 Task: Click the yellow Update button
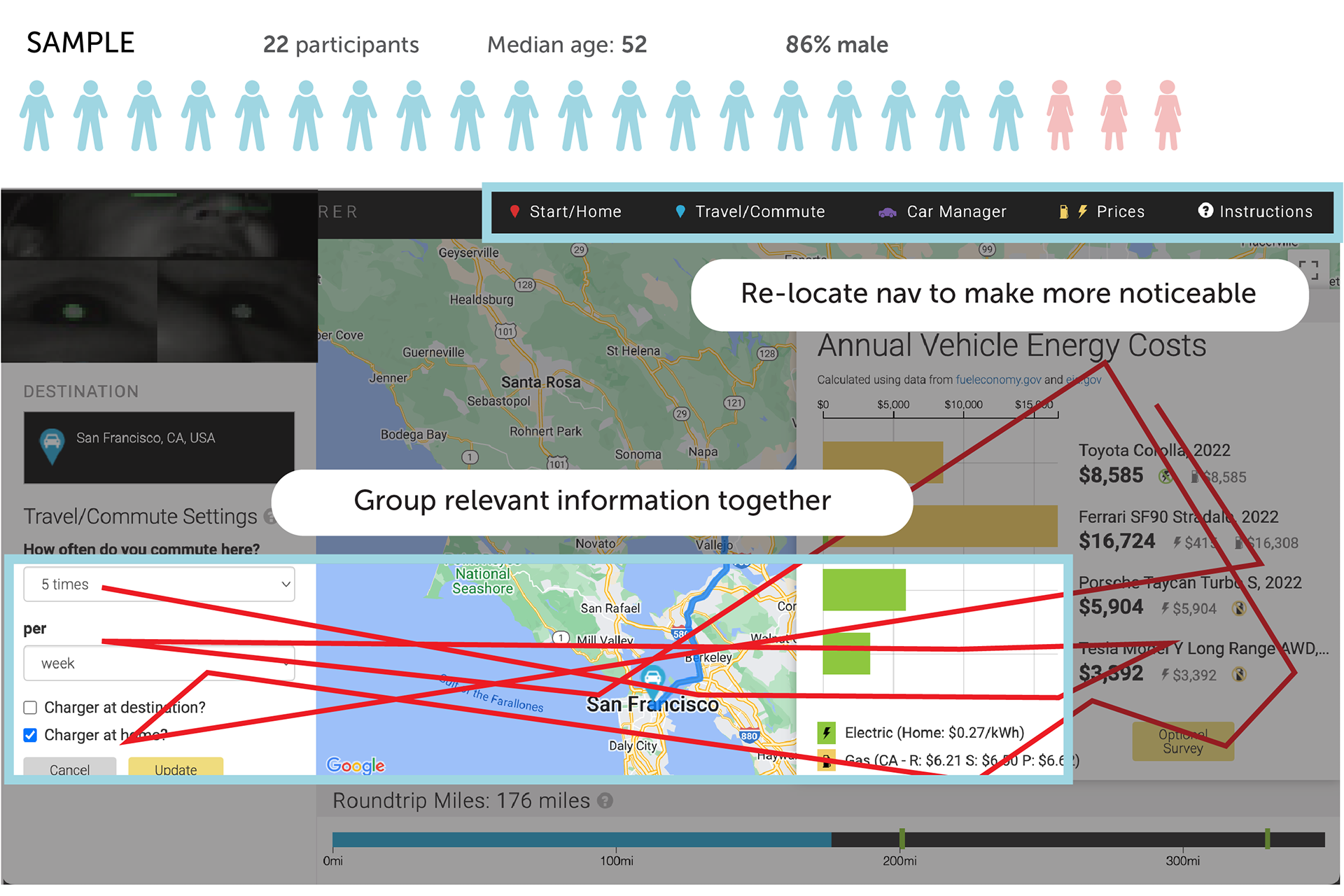click(176, 768)
